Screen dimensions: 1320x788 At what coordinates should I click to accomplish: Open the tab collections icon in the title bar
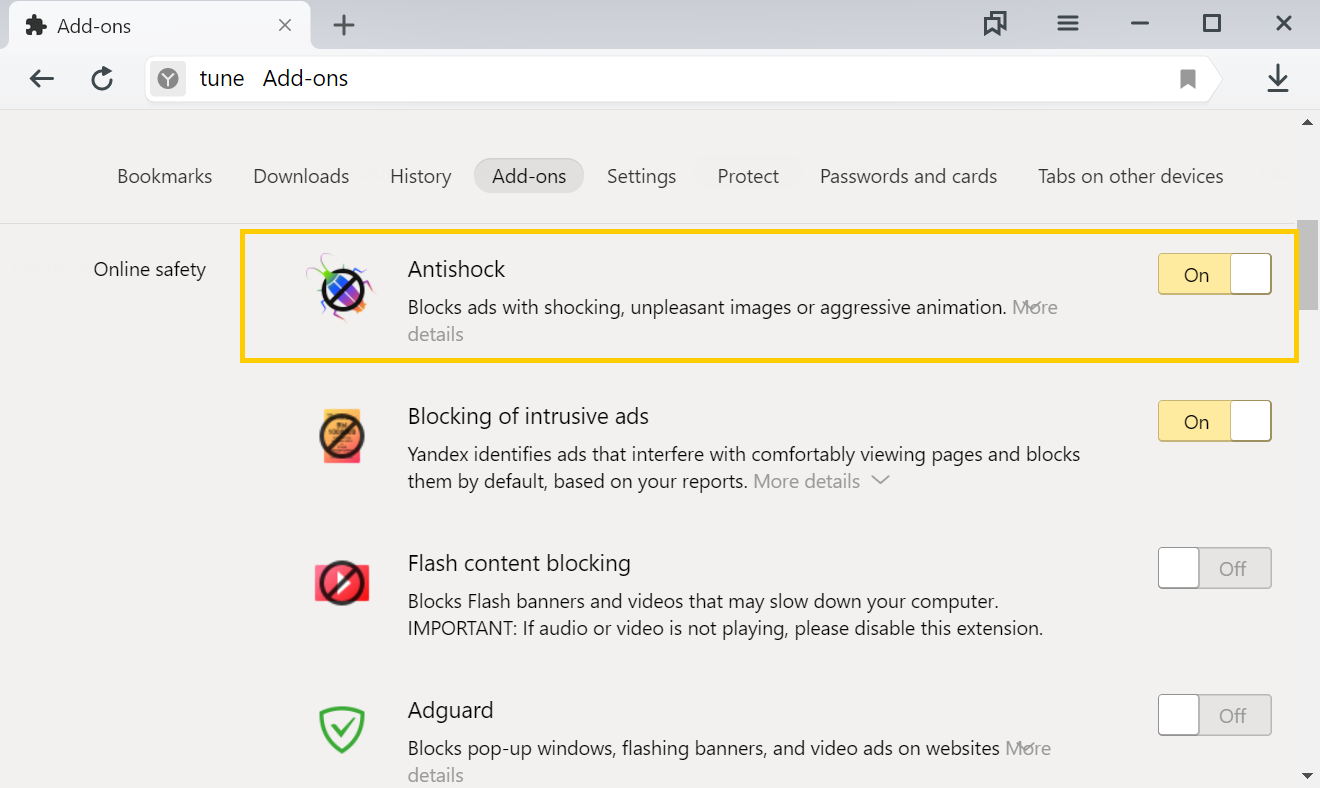point(994,24)
